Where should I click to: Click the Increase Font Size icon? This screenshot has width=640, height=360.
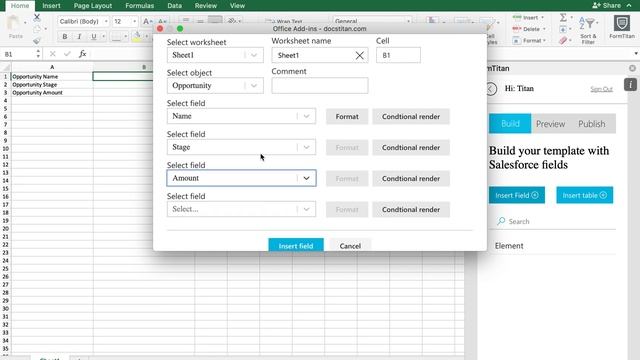tap(147, 21)
